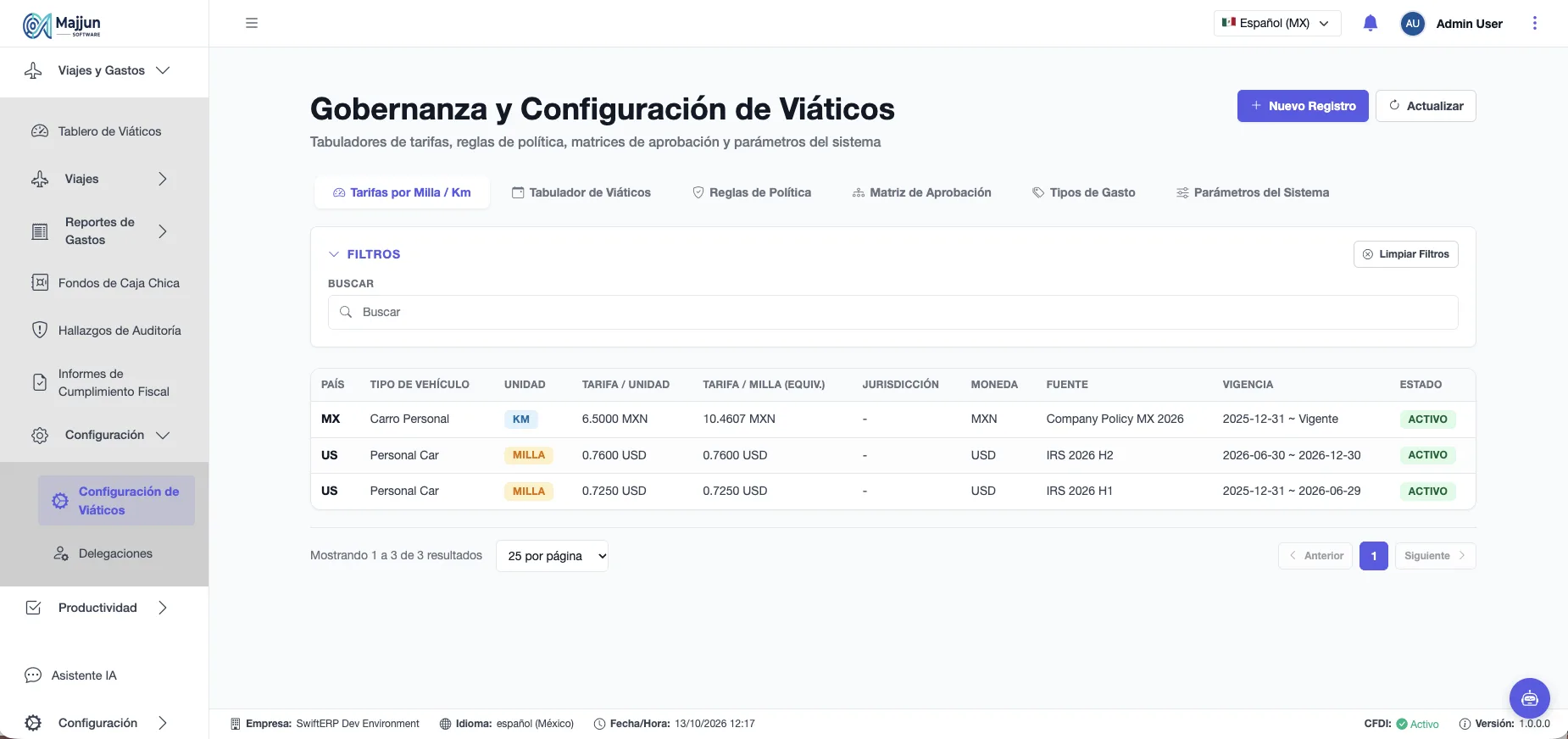Click the search magnifier icon in Buscar
This screenshot has height=739, width=1568.
346,312
